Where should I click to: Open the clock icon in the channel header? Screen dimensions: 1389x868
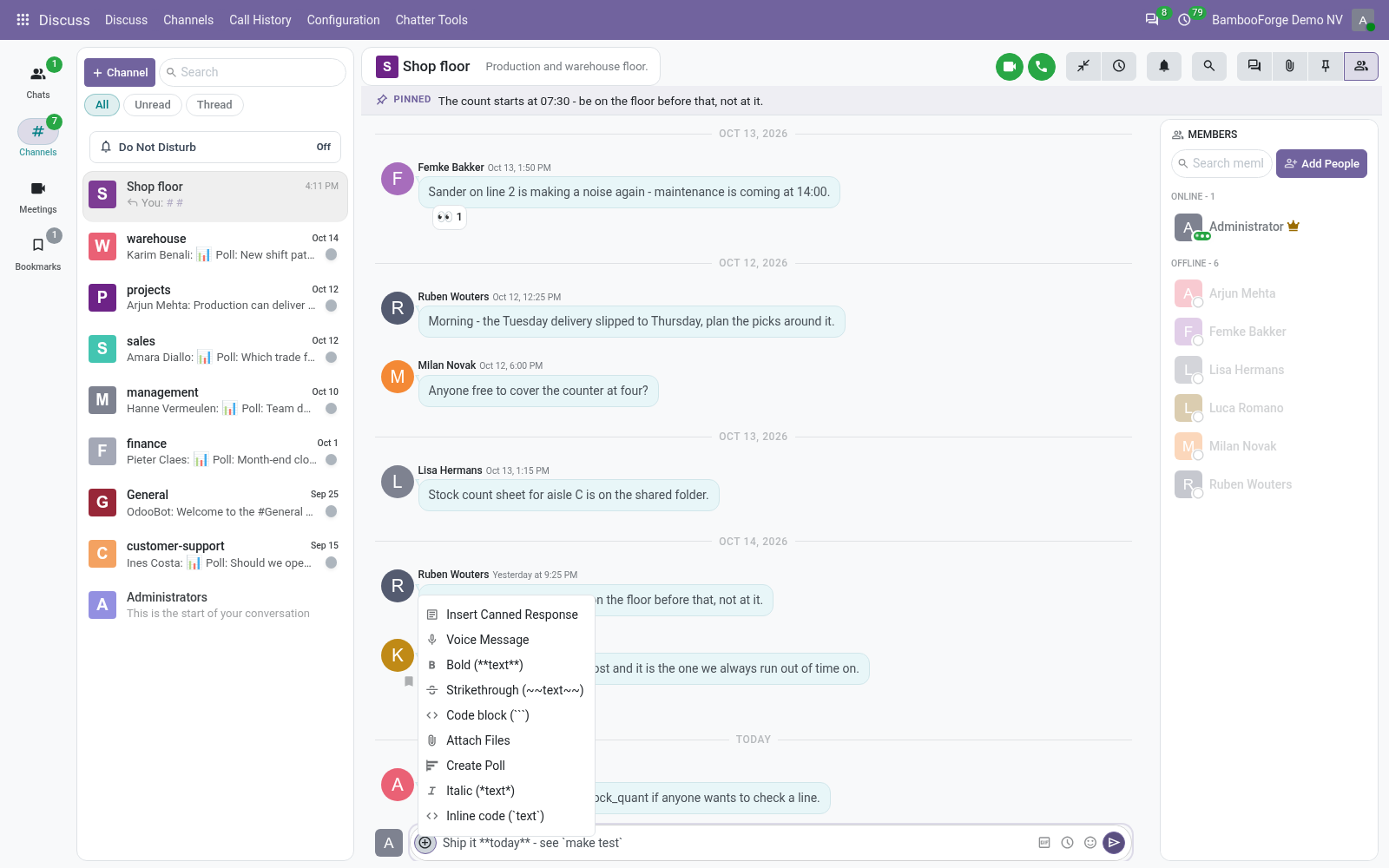(1119, 66)
